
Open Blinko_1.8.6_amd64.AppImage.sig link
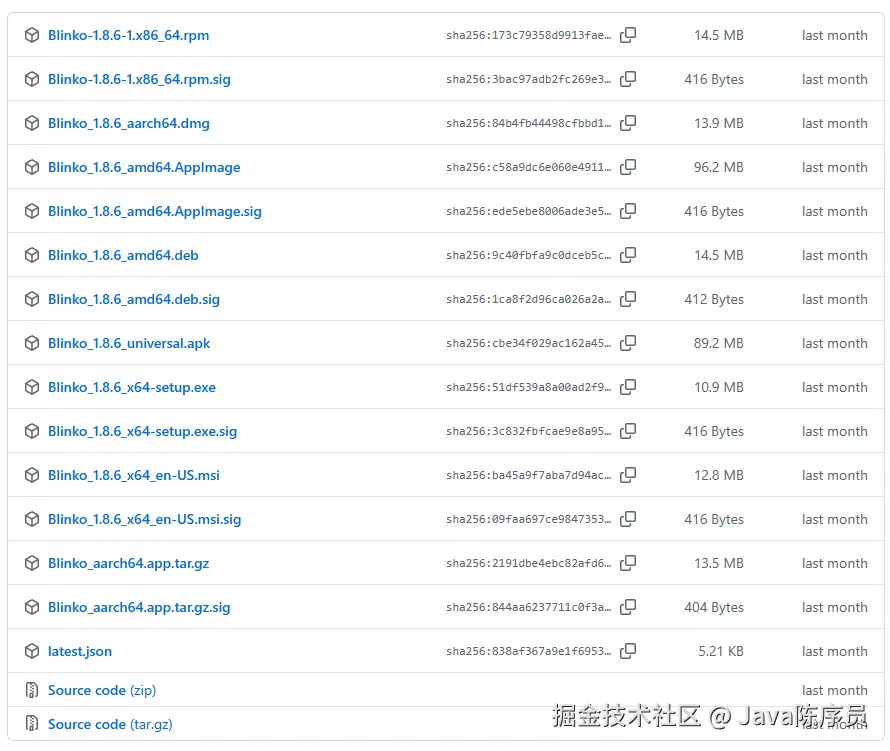point(155,211)
